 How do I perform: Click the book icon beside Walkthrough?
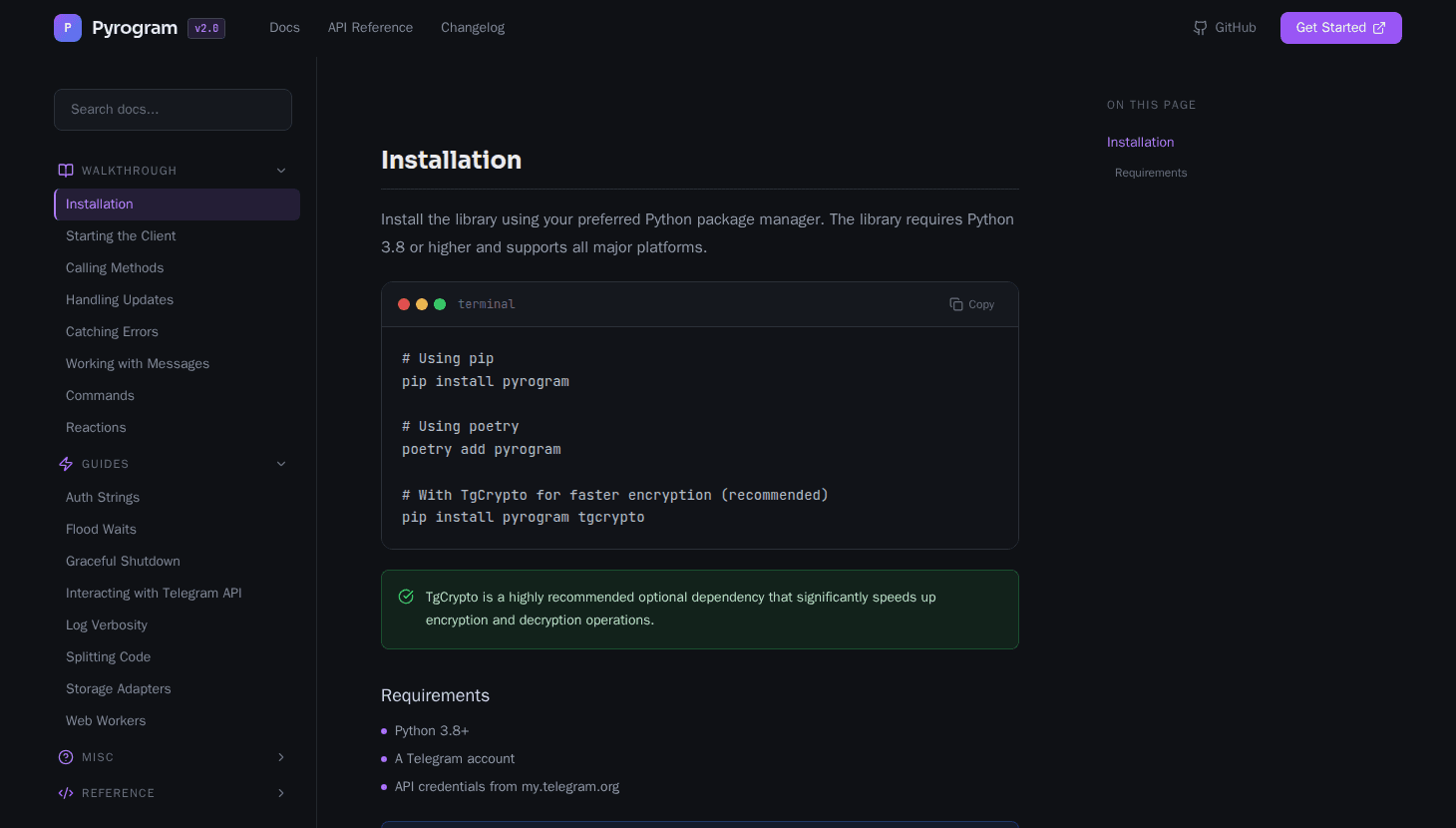65,170
